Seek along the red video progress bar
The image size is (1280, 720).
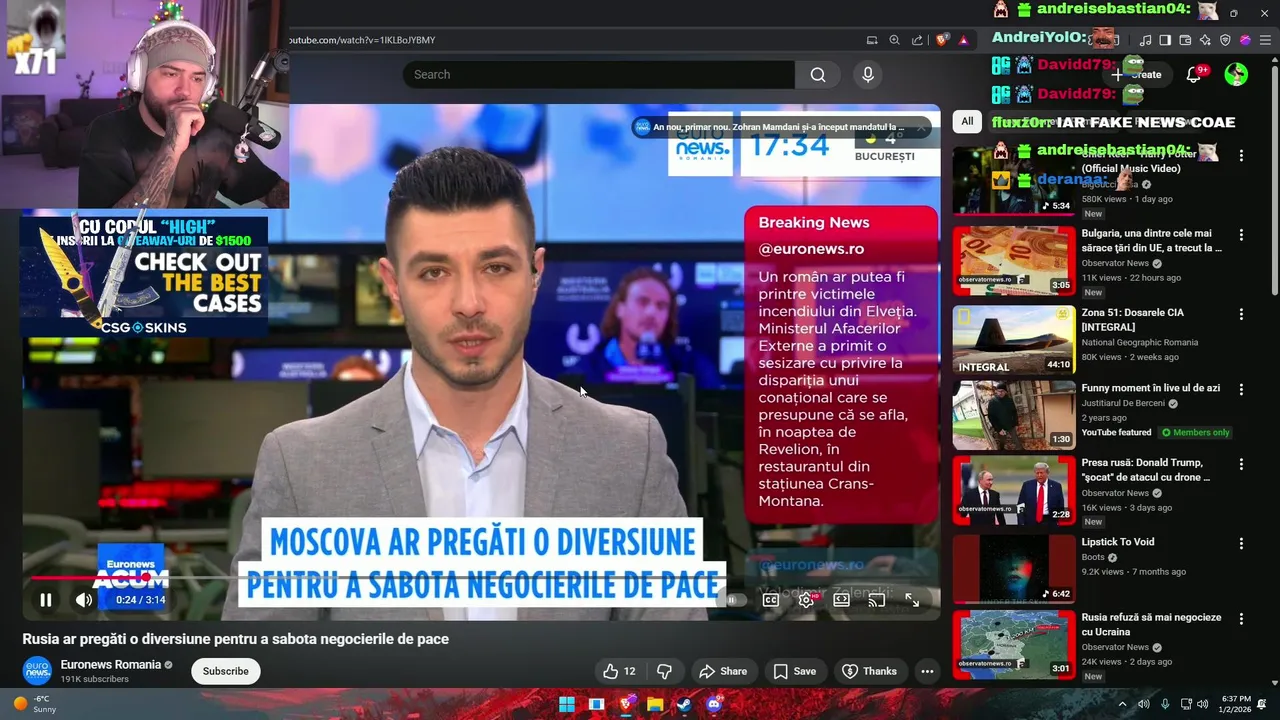[x=480, y=577]
